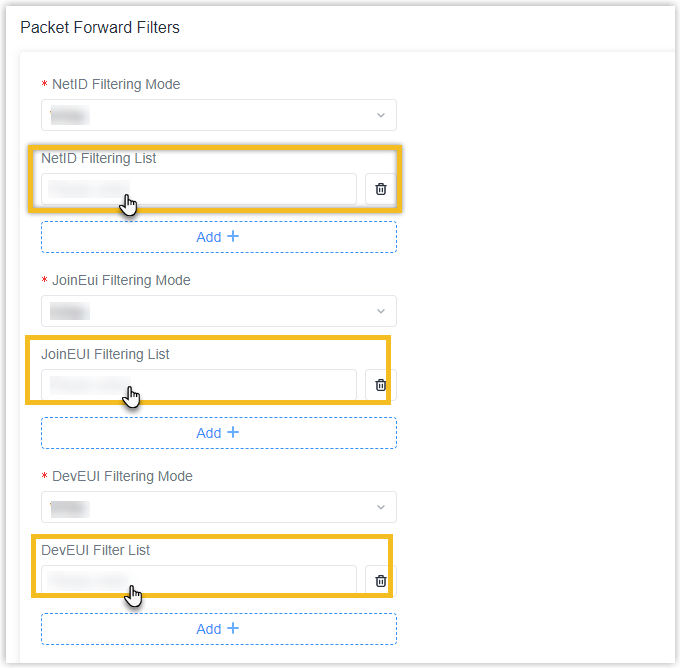Viewport: 681px width, 669px height.
Task: Click the JoinEui Filtering Mode label
Action: [121, 280]
